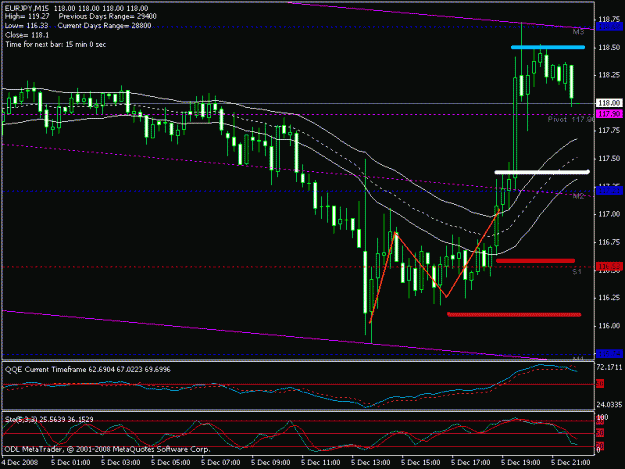625x469 pixels.
Task: Click the ODL MetaTrader copyright text
Action: pos(107,449)
